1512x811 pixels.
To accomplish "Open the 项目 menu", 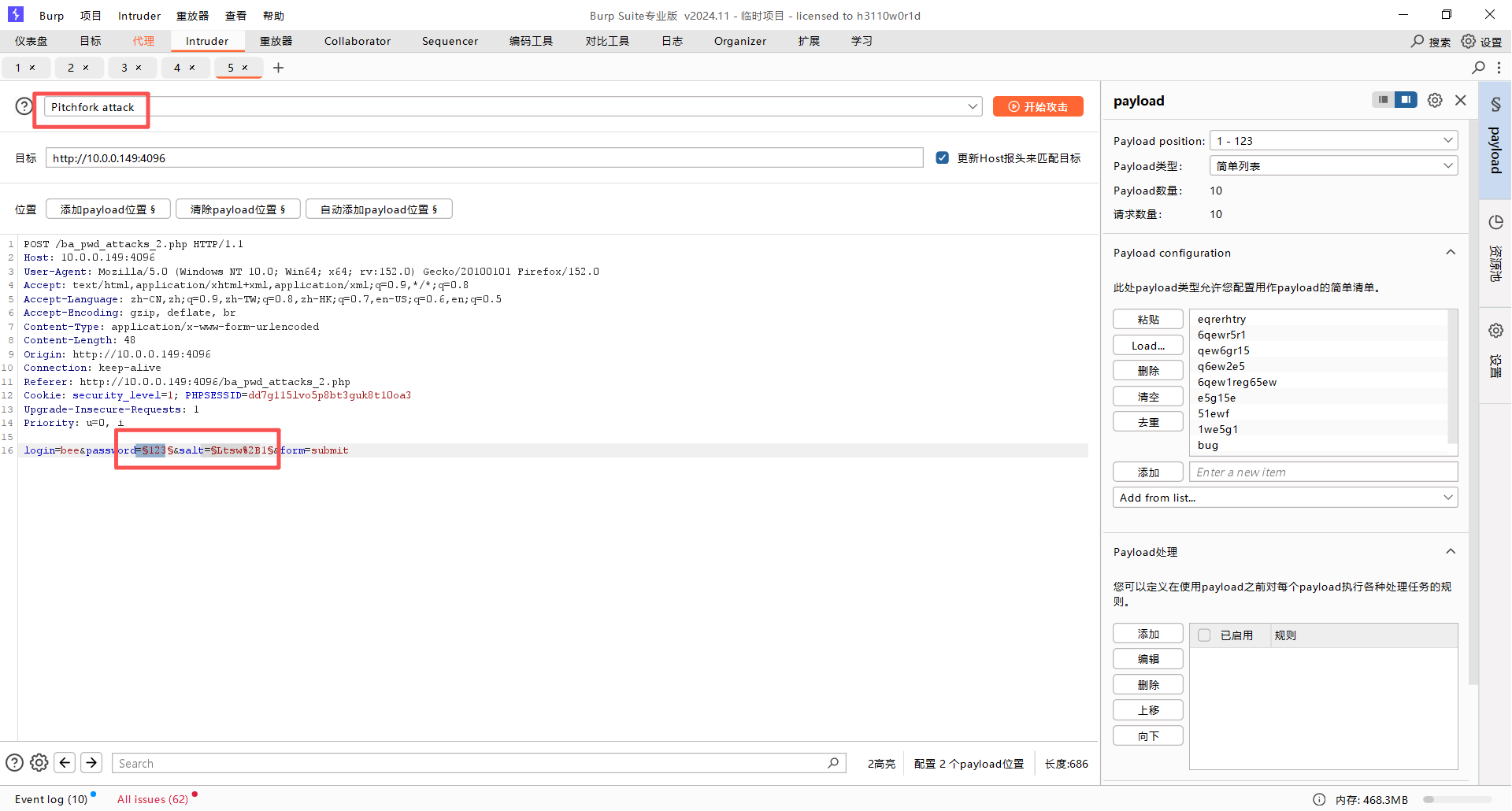I will [91, 16].
